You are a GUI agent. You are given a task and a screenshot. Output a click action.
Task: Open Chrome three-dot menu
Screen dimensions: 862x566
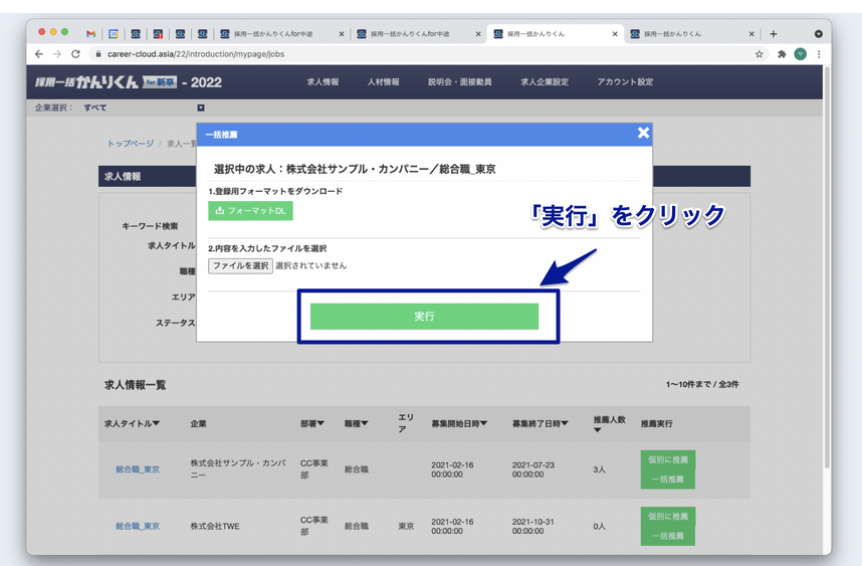(819, 54)
